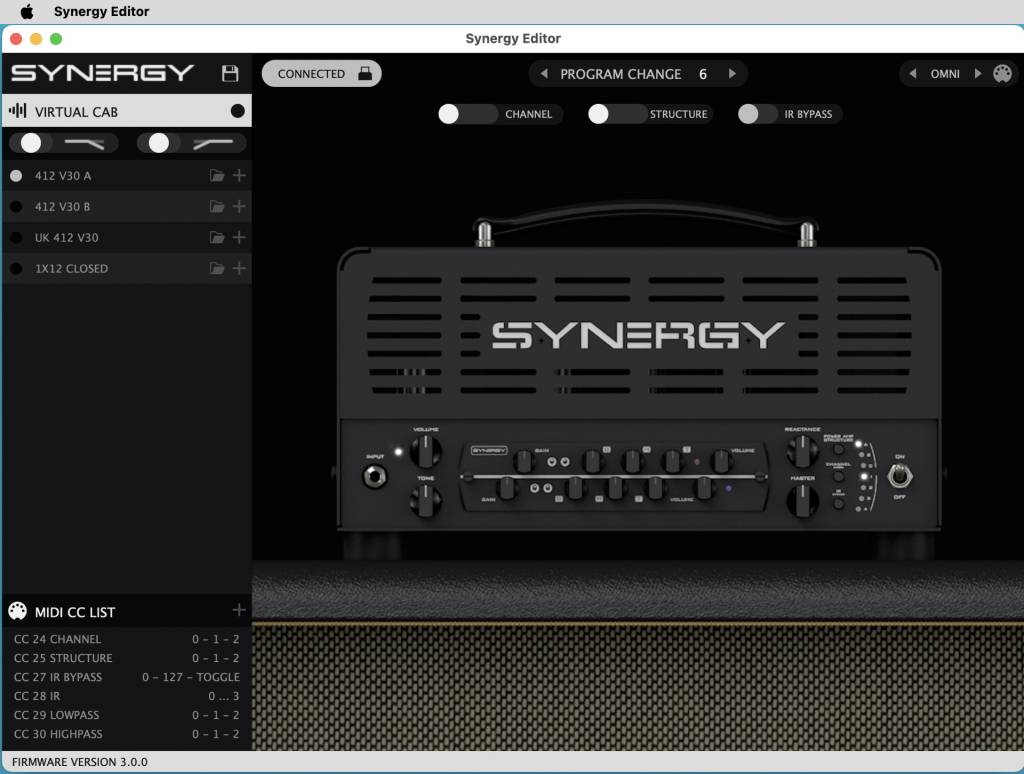
Task: Click the left arrow for PROGRAM CHANGE
Action: (x=543, y=73)
